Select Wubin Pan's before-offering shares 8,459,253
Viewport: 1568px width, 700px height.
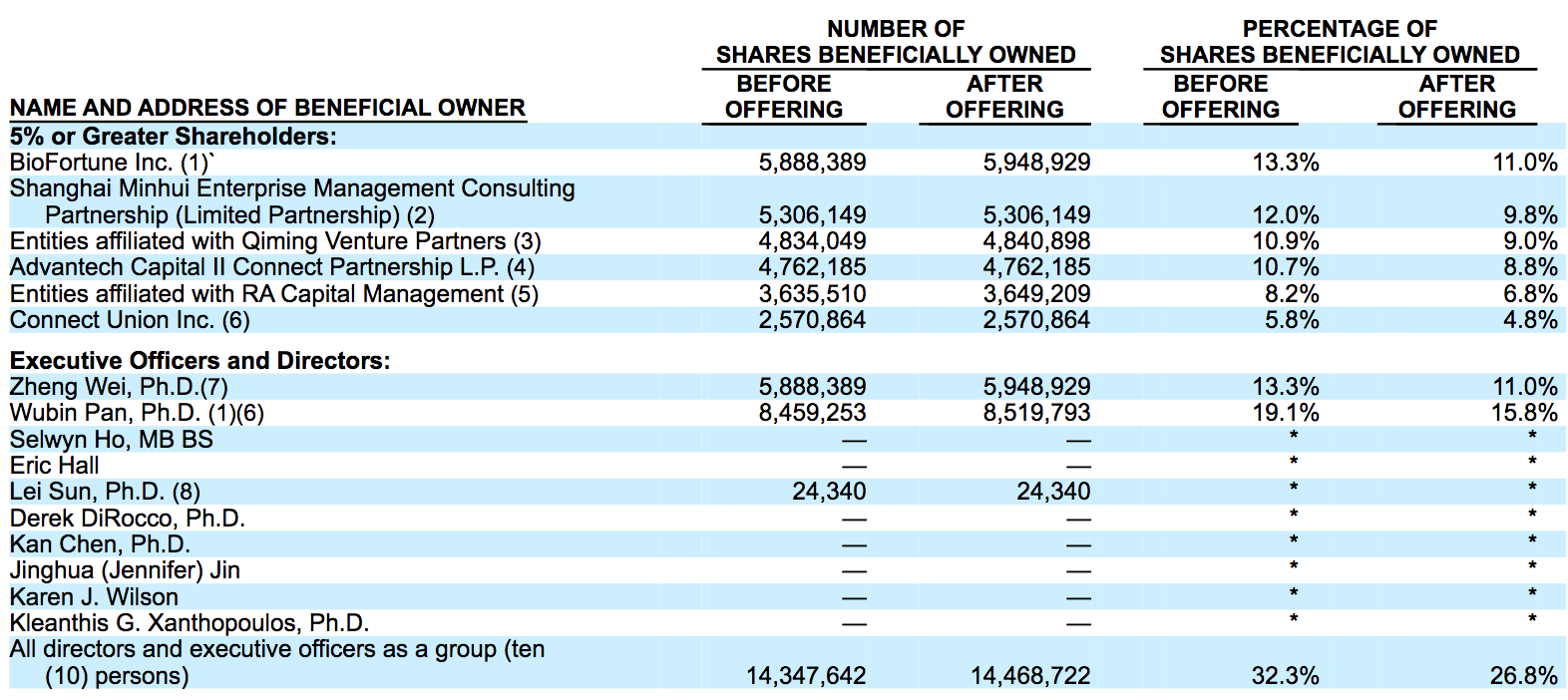[812, 413]
